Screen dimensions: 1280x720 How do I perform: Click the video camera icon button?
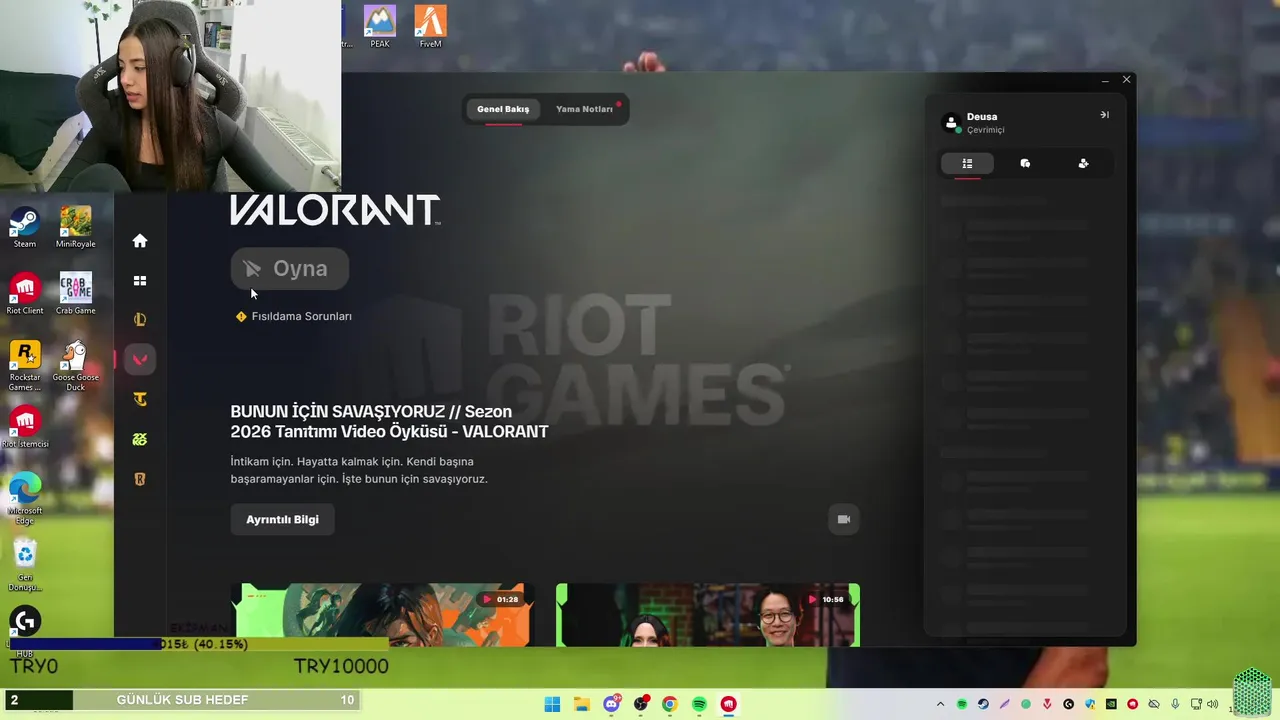[843, 519]
